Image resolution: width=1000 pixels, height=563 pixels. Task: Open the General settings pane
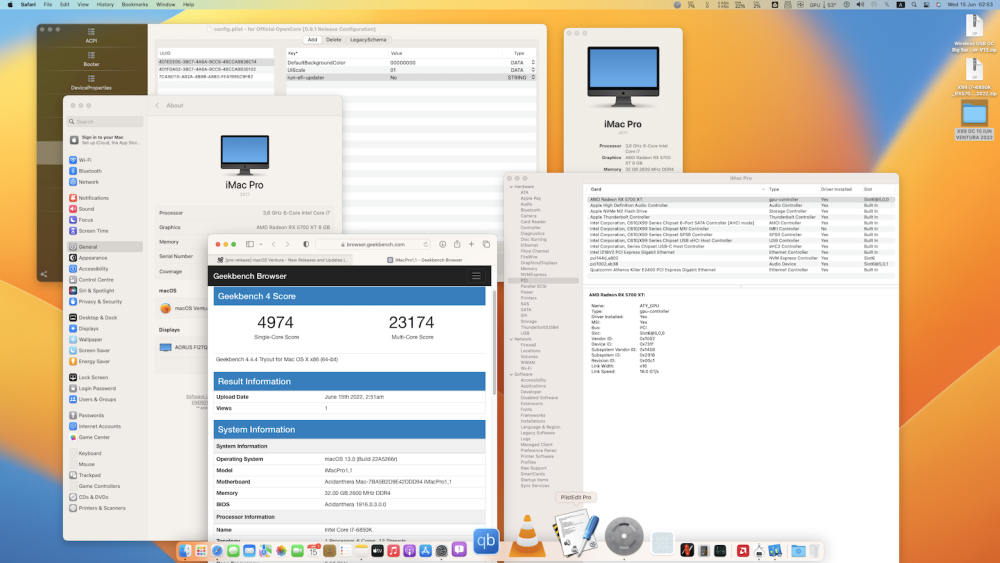(x=105, y=247)
